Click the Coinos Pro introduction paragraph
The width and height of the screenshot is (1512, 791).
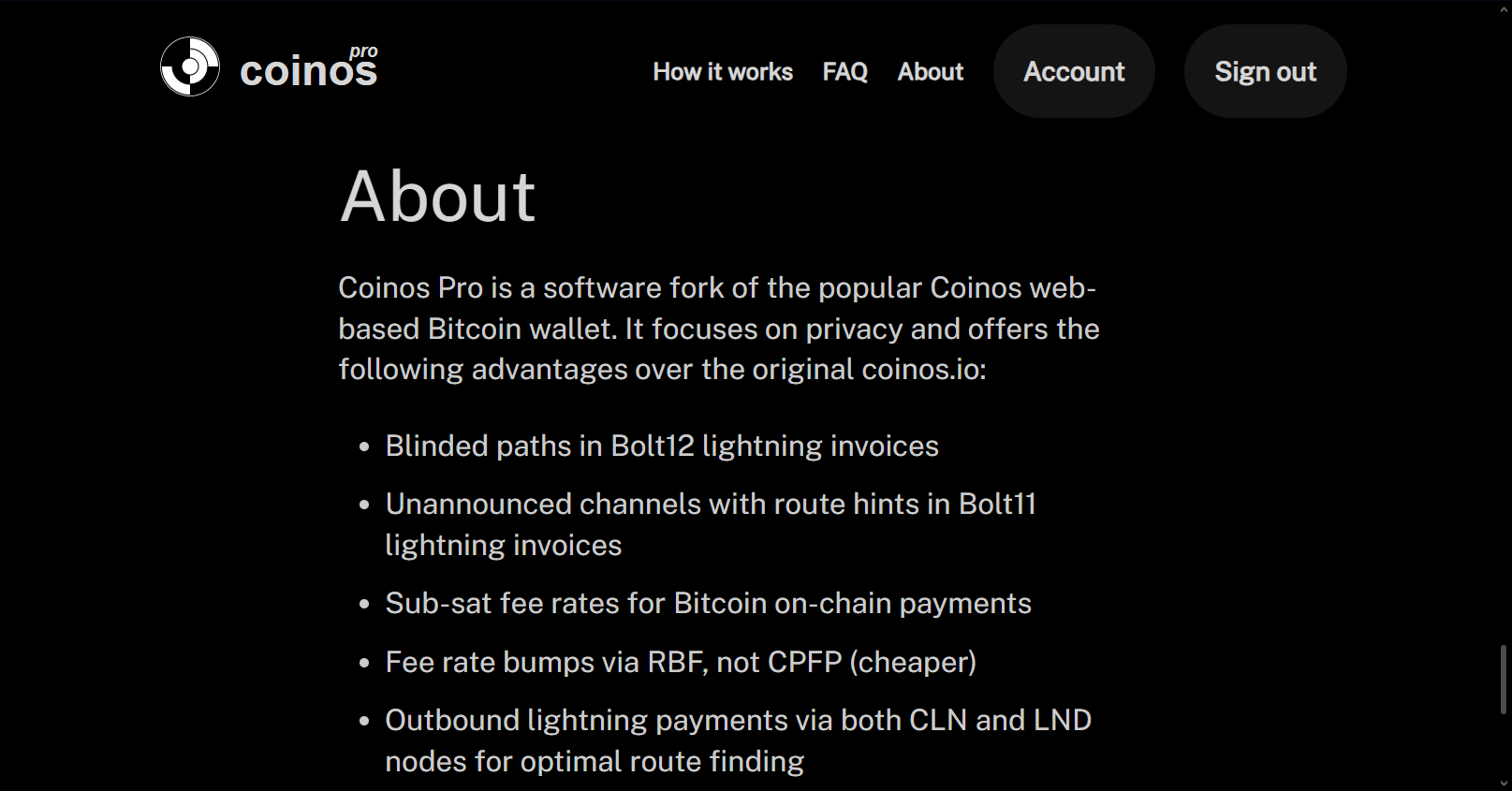(x=718, y=329)
